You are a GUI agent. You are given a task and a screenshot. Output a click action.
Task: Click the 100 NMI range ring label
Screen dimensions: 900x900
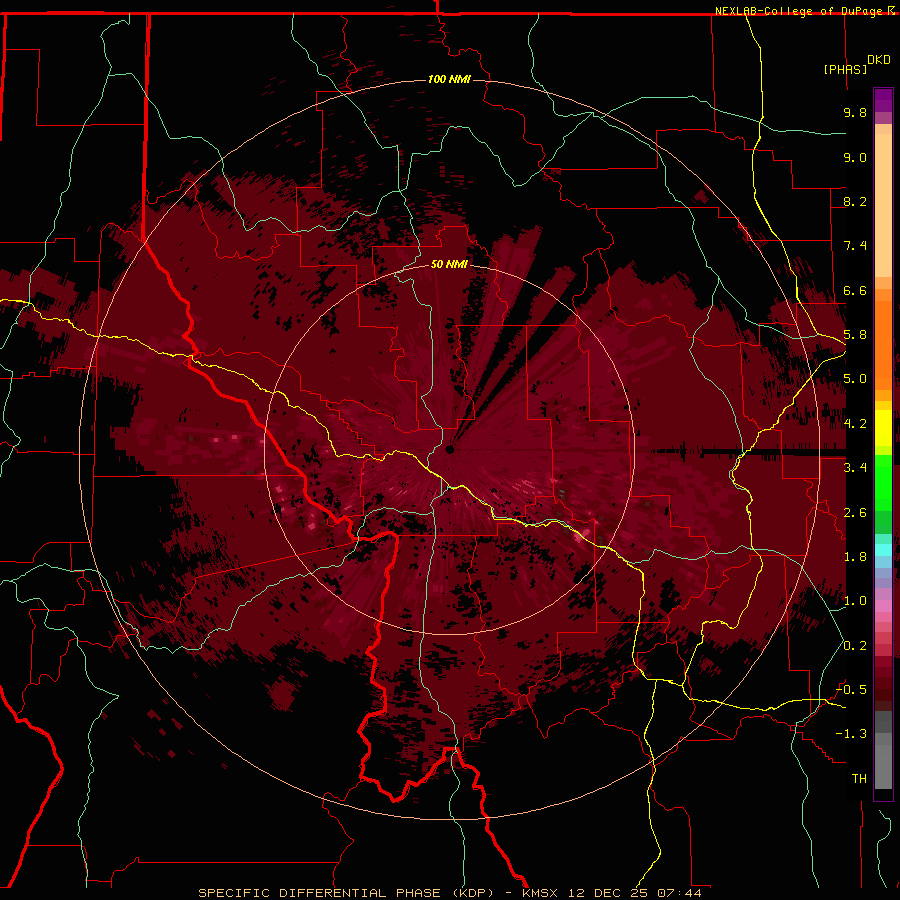coord(449,79)
